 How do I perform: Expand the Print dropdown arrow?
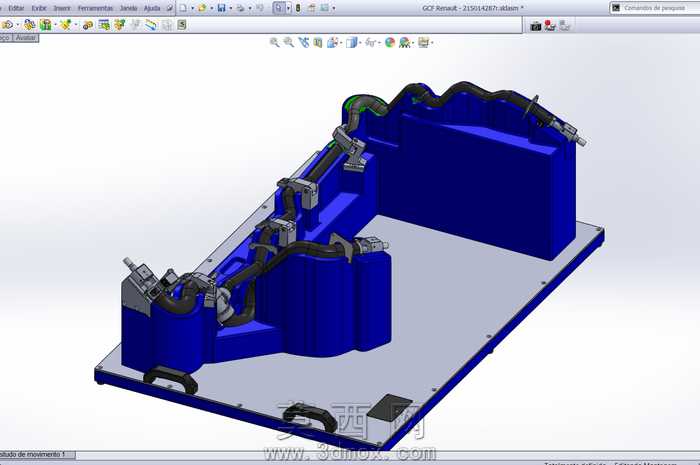pos(250,8)
